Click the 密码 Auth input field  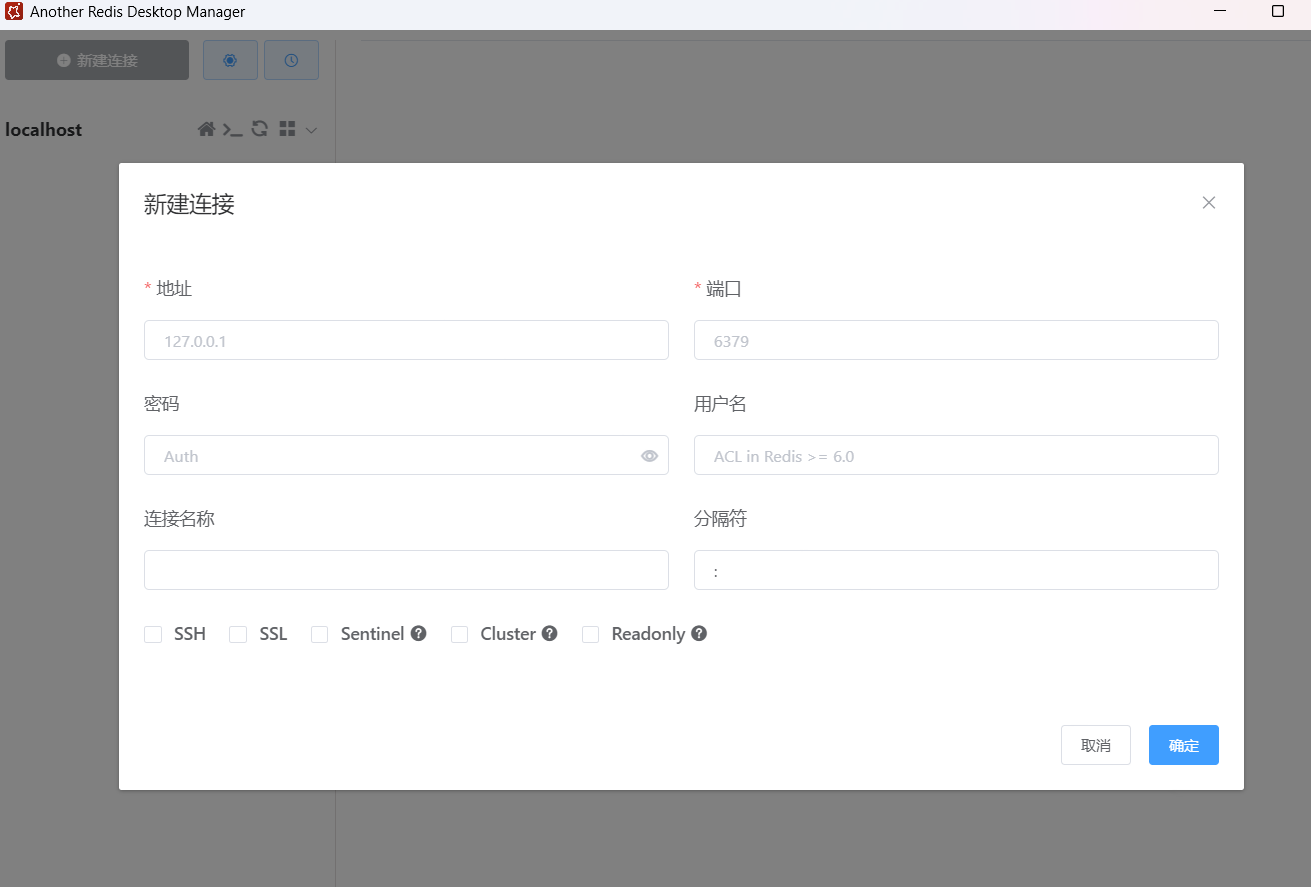(x=406, y=455)
